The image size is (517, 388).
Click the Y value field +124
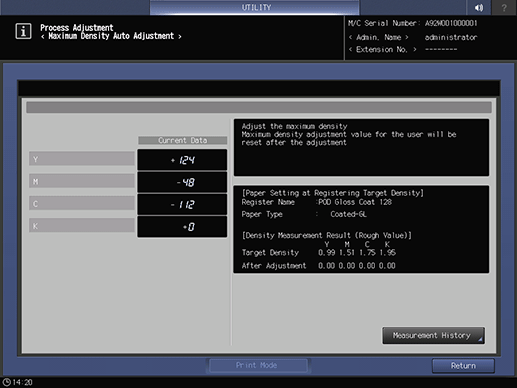(182, 160)
